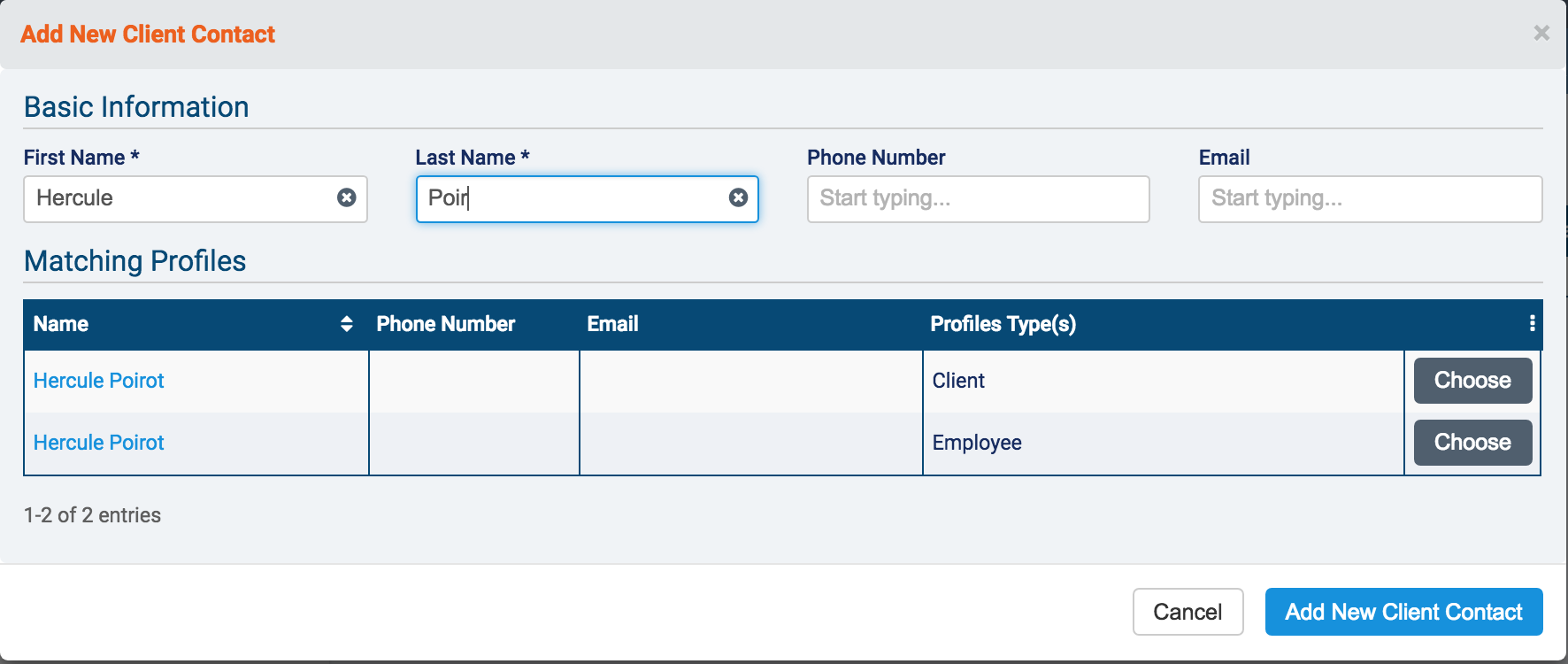Choose the Client matching profile

[x=1472, y=381]
